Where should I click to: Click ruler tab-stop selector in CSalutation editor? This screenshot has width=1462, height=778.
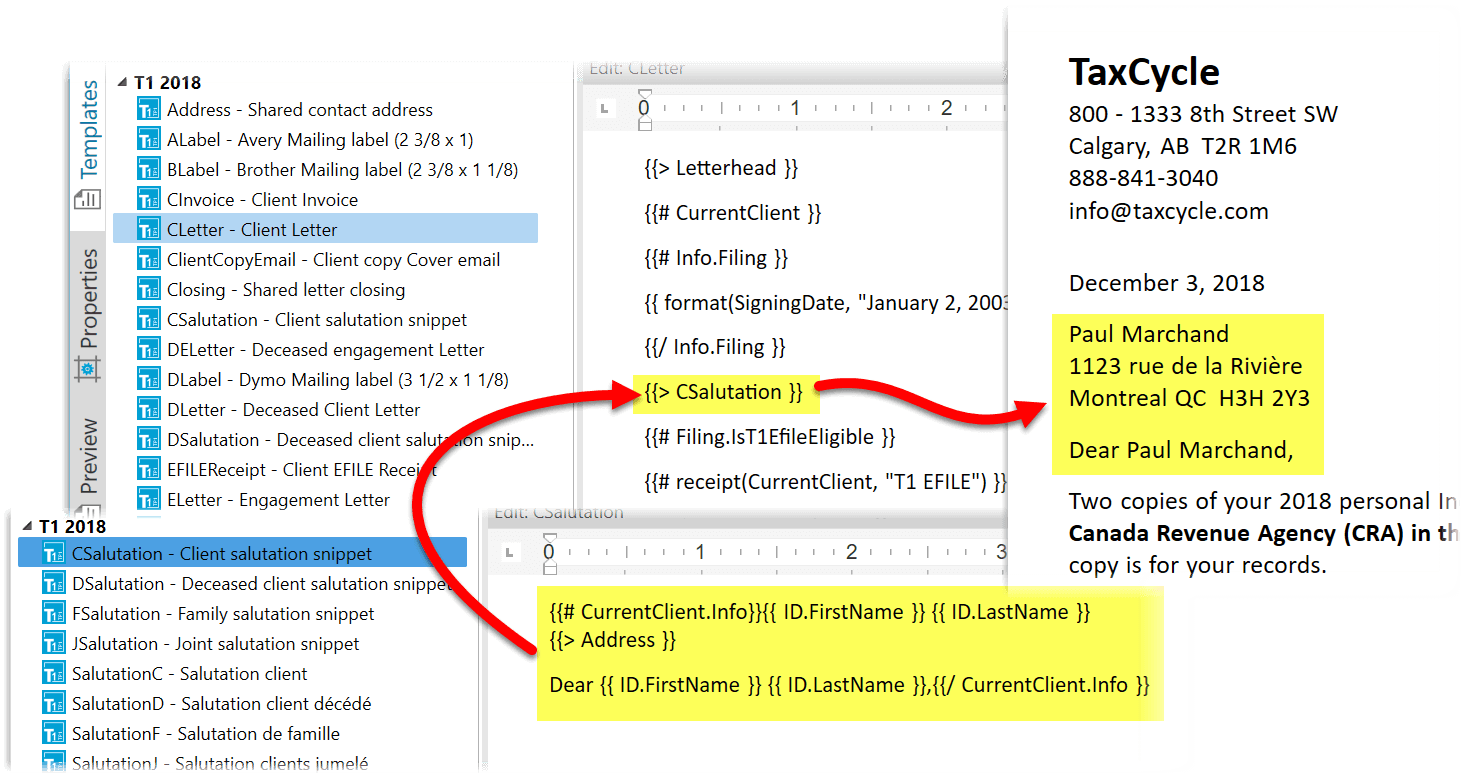click(509, 552)
